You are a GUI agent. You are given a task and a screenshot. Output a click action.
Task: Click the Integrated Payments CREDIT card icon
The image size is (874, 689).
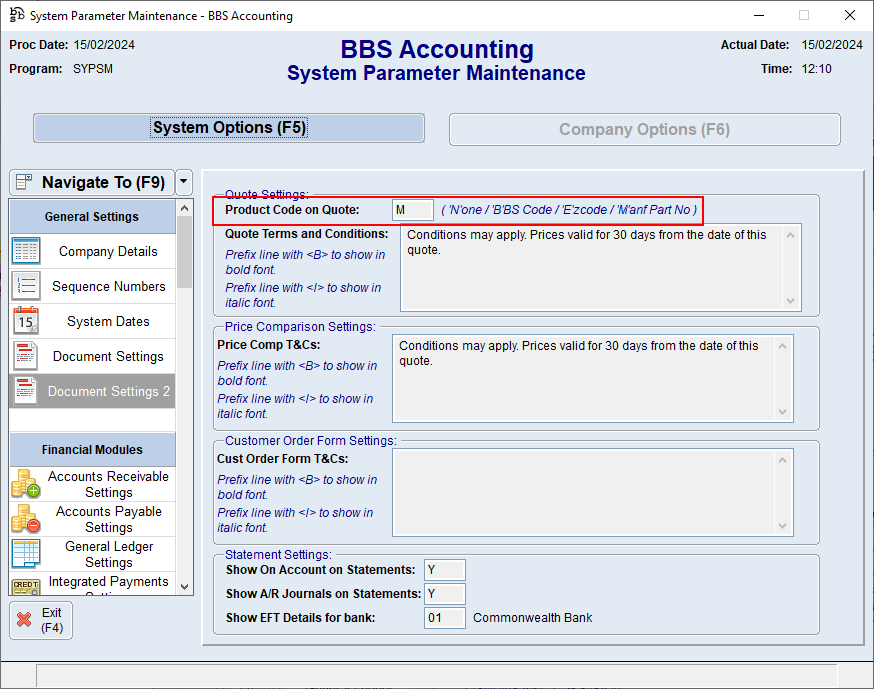click(x=25, y=587)
